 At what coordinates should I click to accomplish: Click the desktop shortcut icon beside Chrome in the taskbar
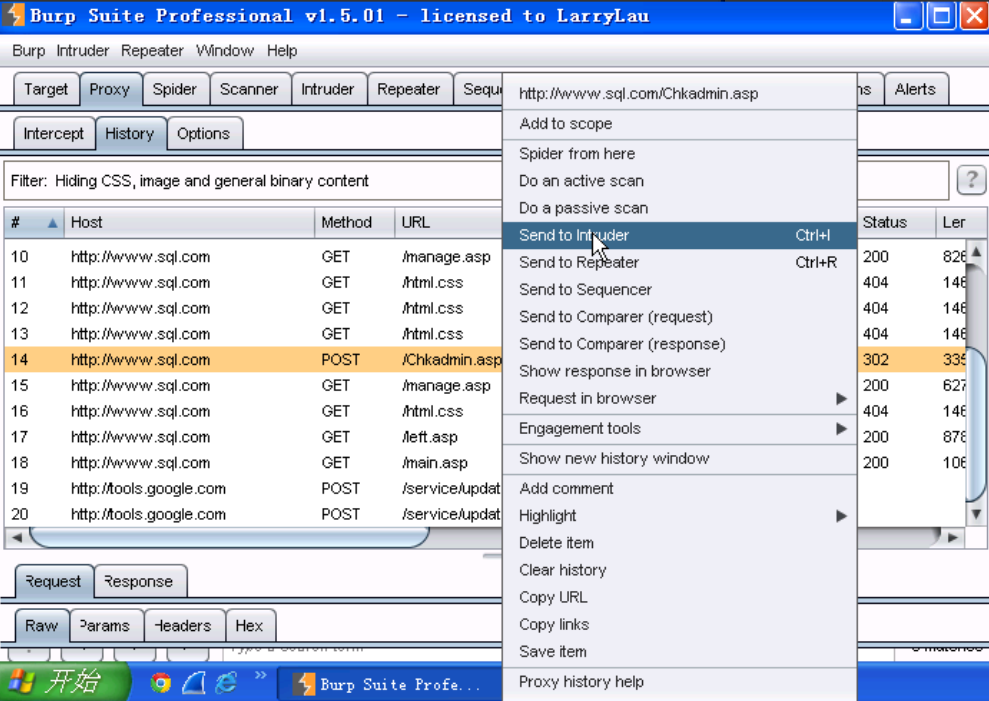194,683
